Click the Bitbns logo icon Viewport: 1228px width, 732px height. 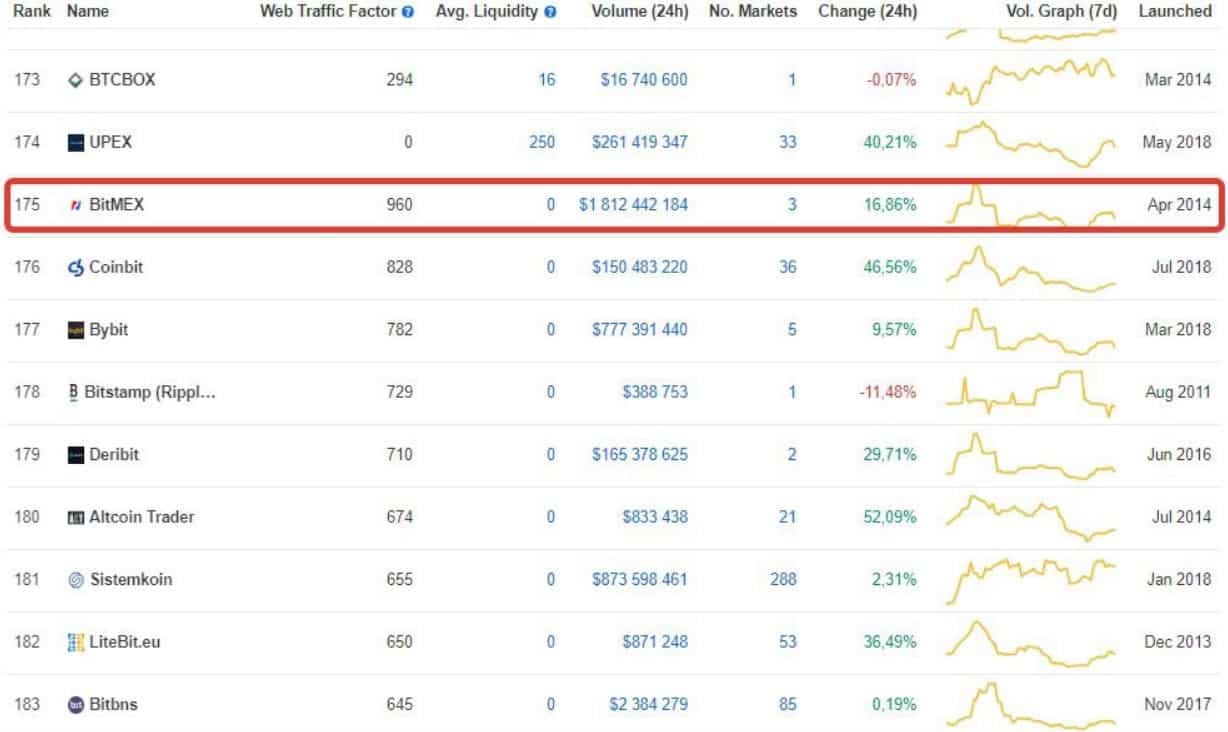[x=75, y=705]
